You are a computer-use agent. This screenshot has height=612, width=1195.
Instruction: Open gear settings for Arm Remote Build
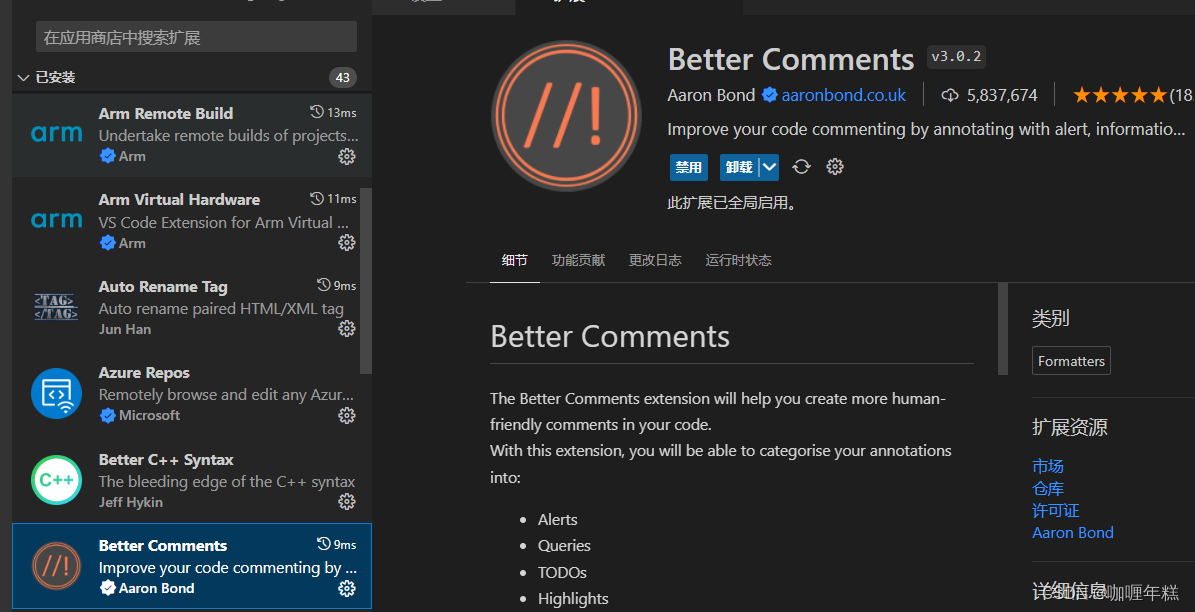click(347, 156)
